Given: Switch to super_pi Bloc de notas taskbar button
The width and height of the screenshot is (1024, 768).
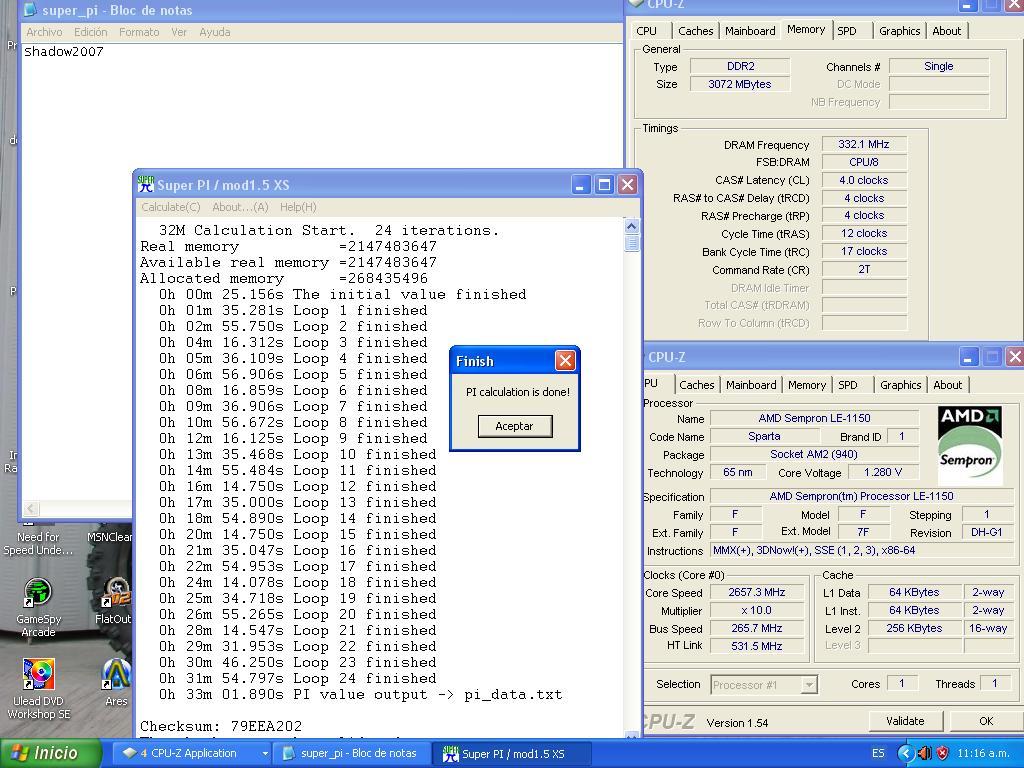Looking at the screenshot, I should click(x=351, y=753).
